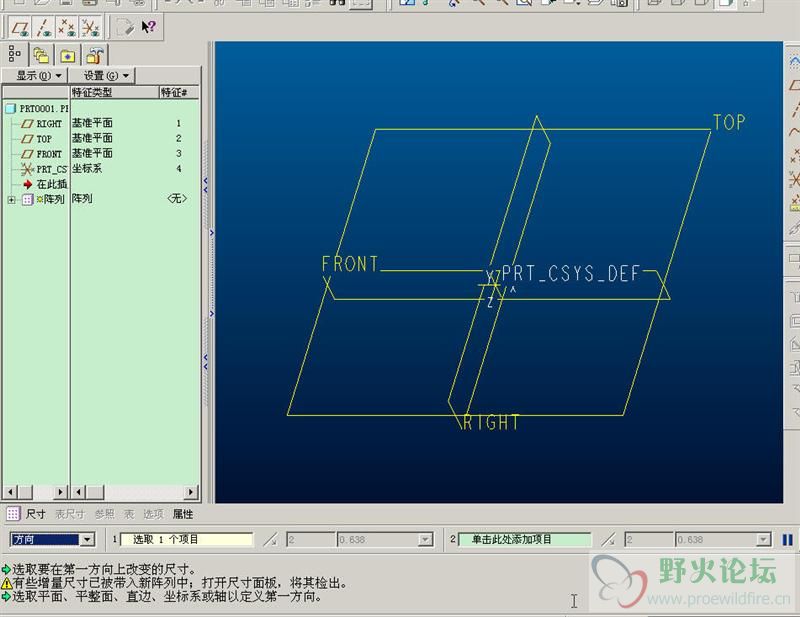
Task: Toggle datum axis display on the toolbar
Action: click(44, 27)
